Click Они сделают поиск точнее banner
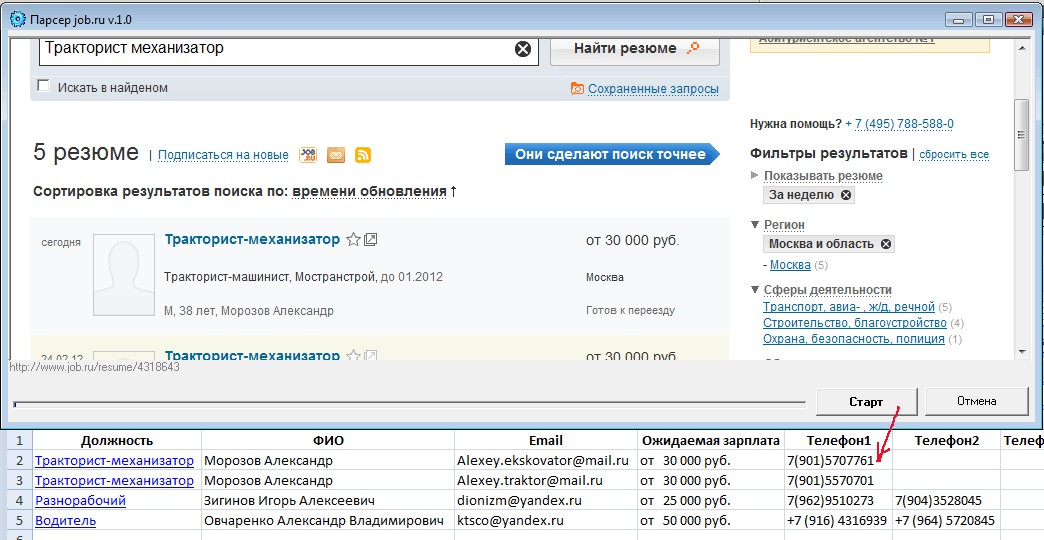Image resolution: width=1044 pixels, height=540 pixels. coord(612,154)
